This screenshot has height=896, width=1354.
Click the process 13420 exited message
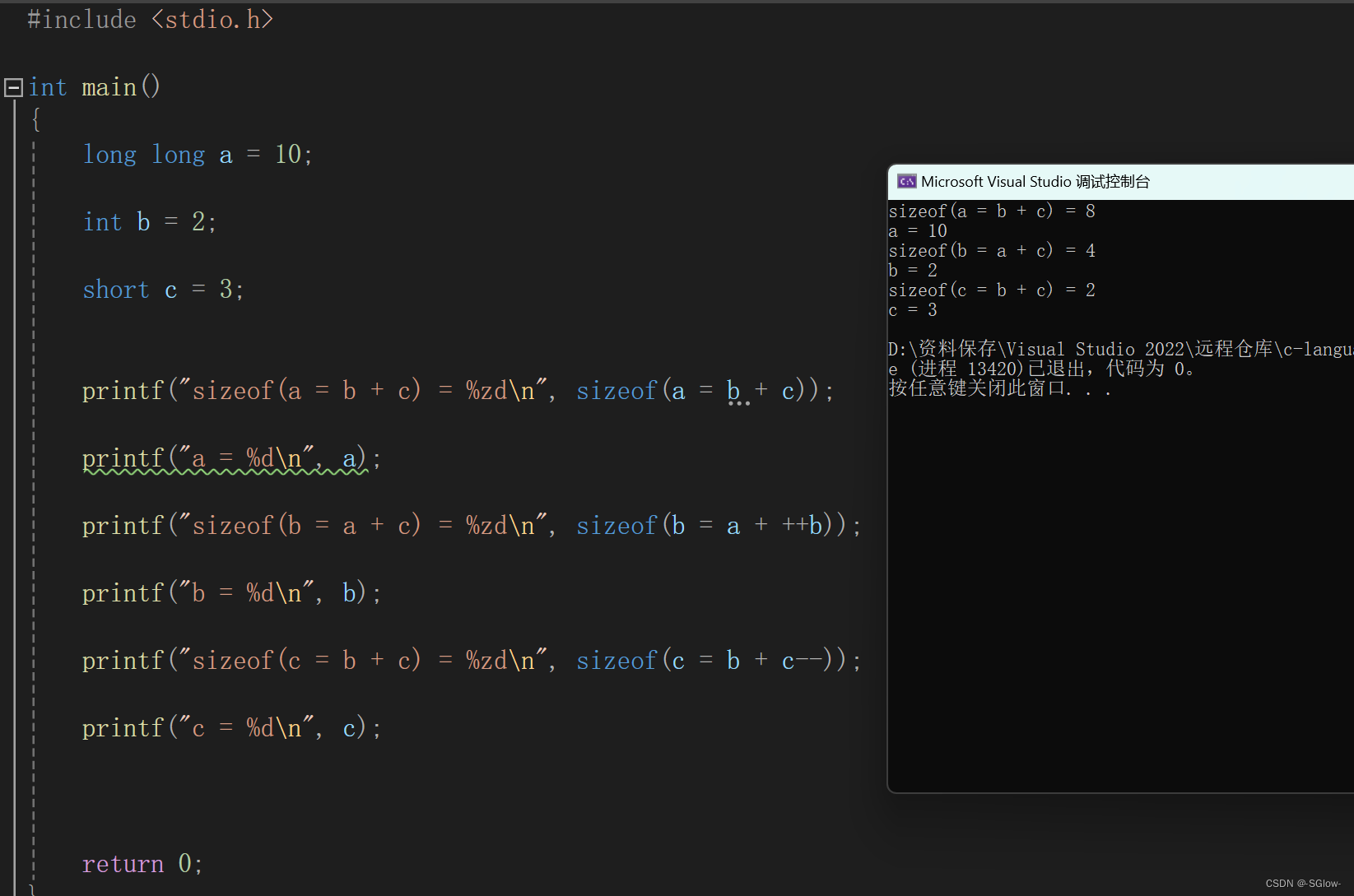click(1042, 369)
